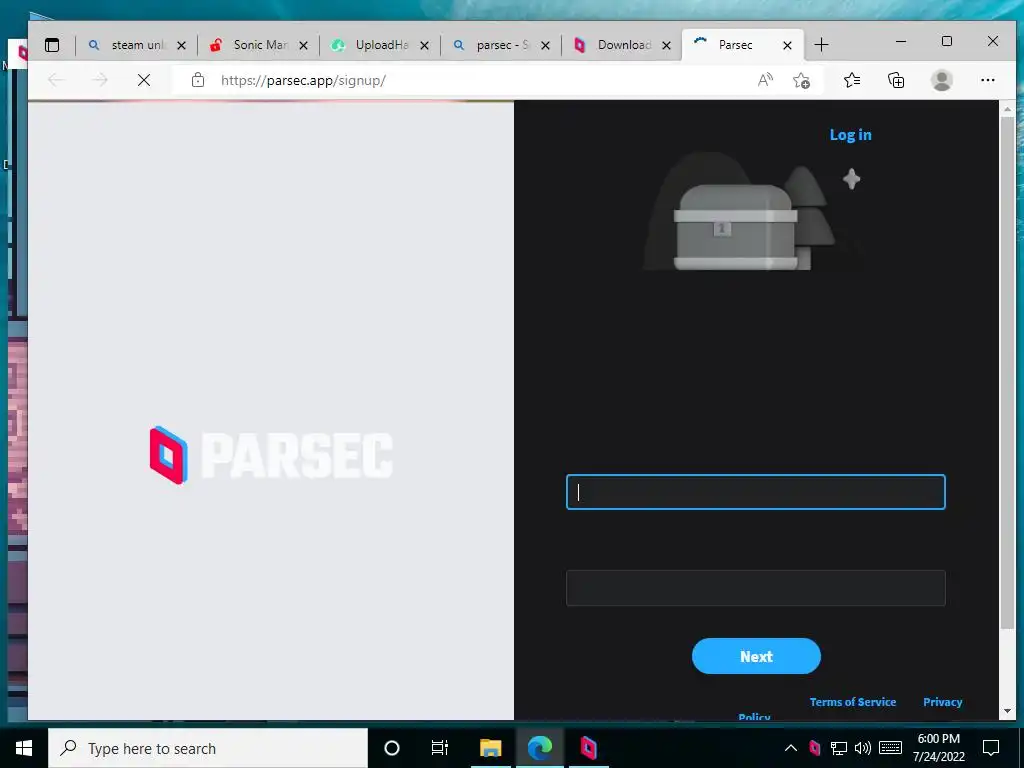Image resolution: width=1024 pixels, height=768 pixels.
Task: Open the Windows Start menu
Action: 24,748
